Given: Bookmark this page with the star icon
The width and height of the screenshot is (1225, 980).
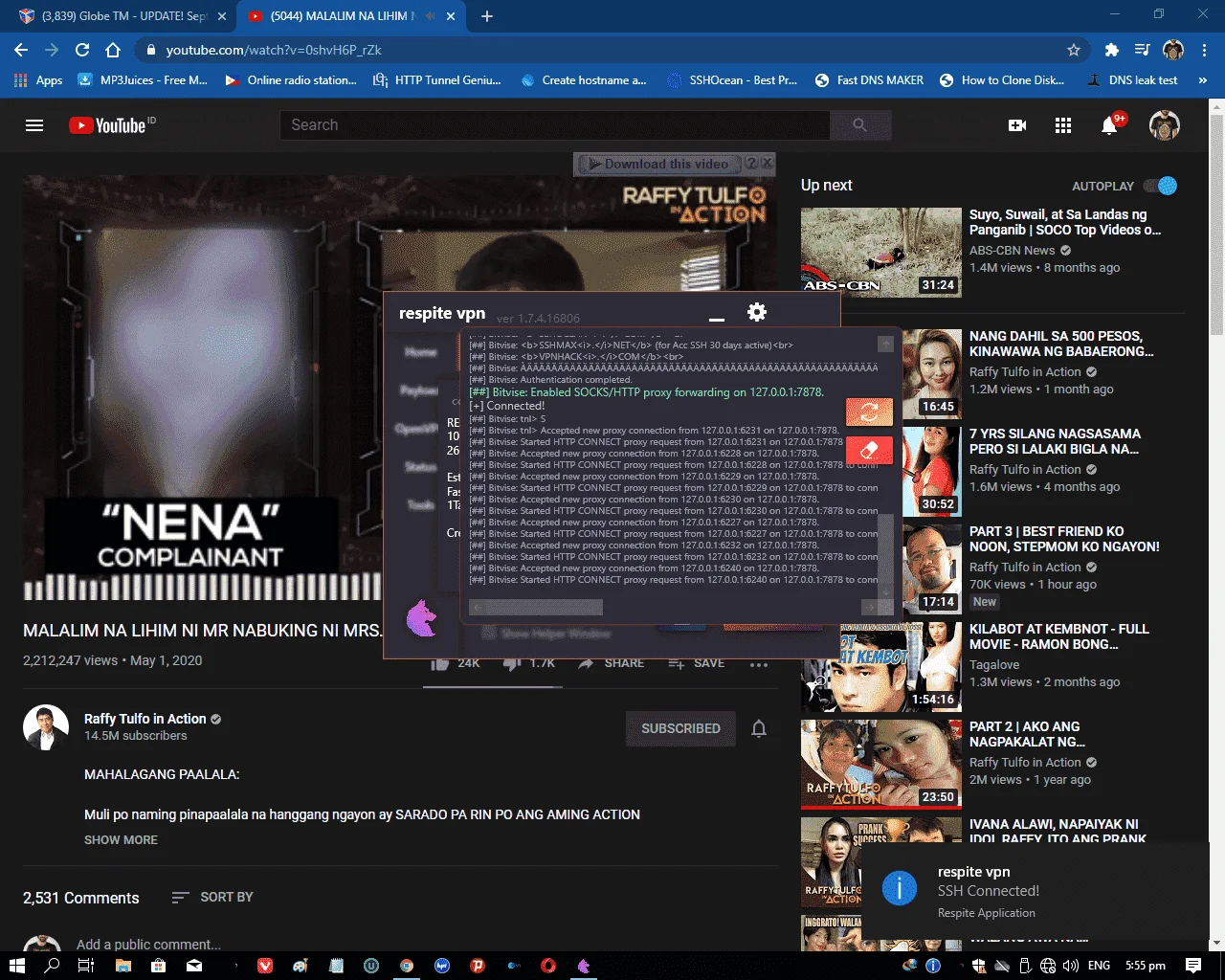Looking at the screenshot, I should pos(1074,50).
